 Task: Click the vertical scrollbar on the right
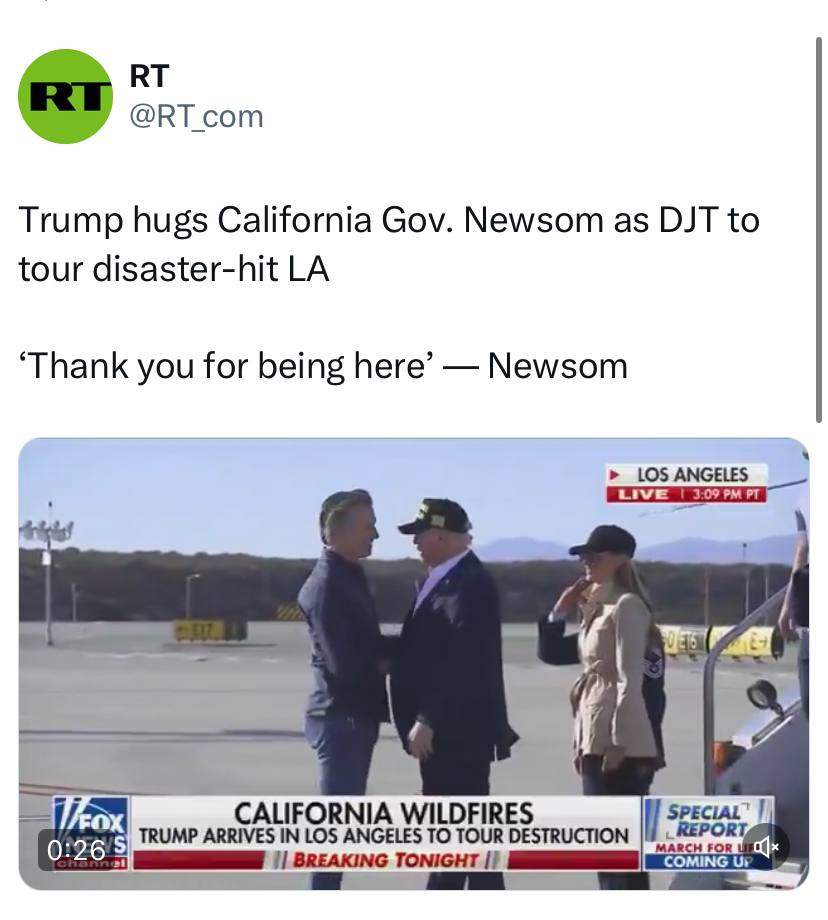pos(819,229)
